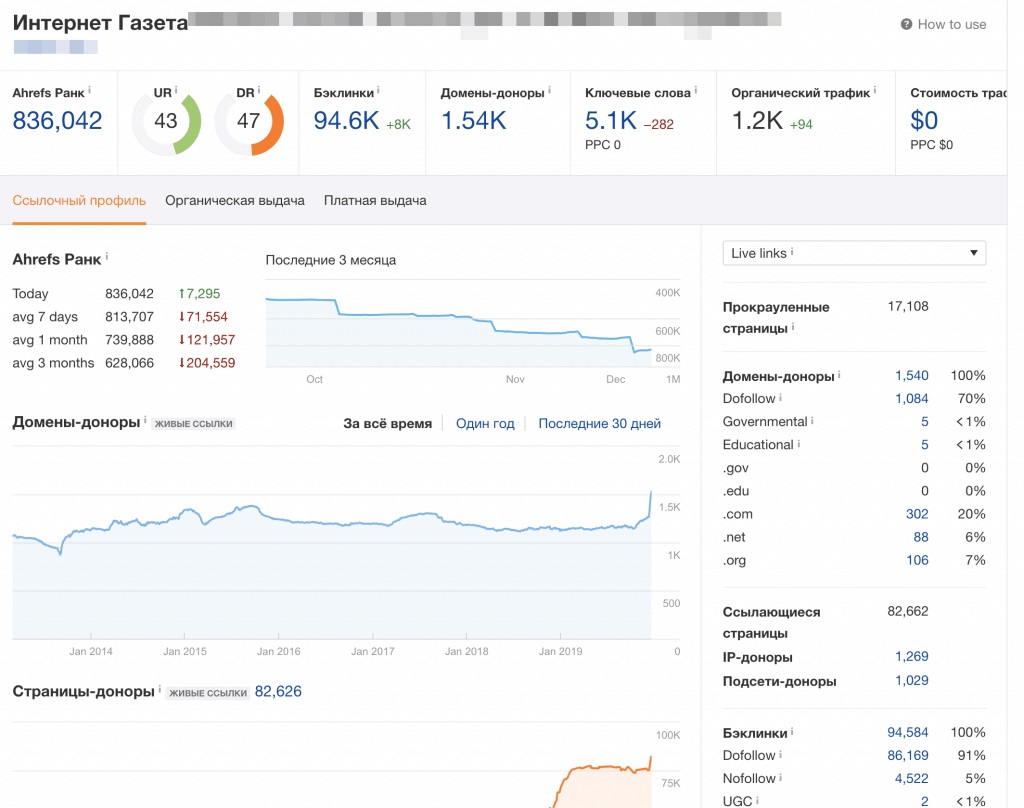Click the UR 43 gauge

point(166,123)
